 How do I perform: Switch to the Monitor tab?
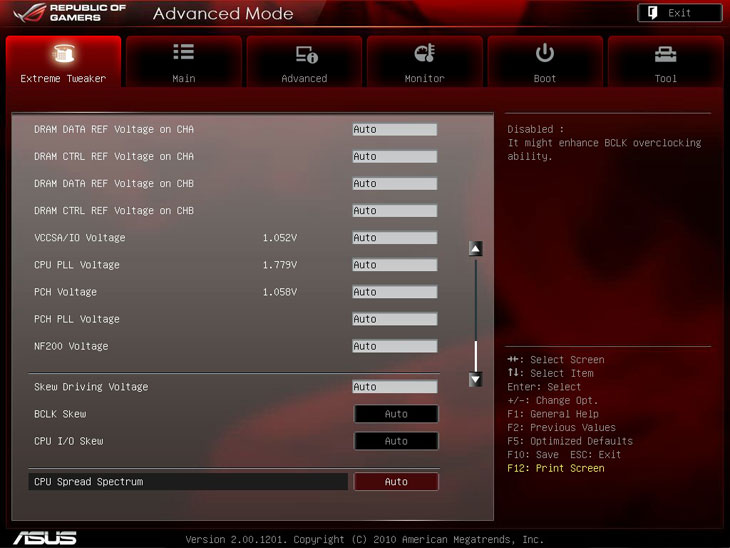[424, 63]
